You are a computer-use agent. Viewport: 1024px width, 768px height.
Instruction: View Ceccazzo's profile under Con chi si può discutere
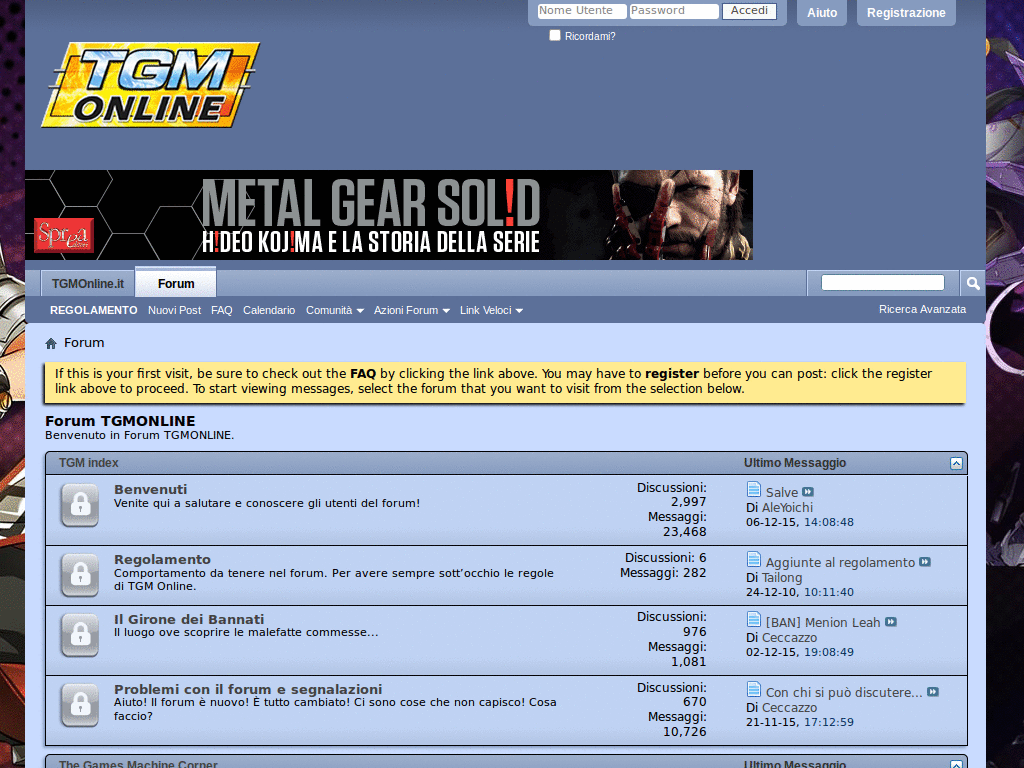point(789,707)
